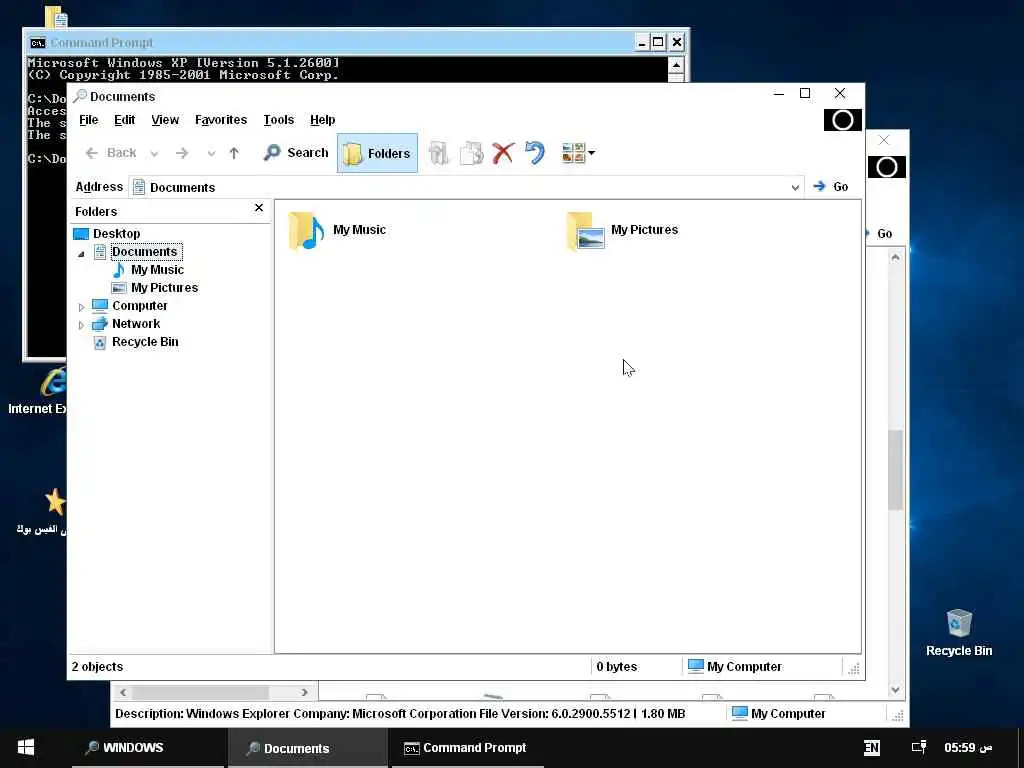The image size is (1024, 768).
Task: Click the Go button next to Address
Action: [831, 187]
